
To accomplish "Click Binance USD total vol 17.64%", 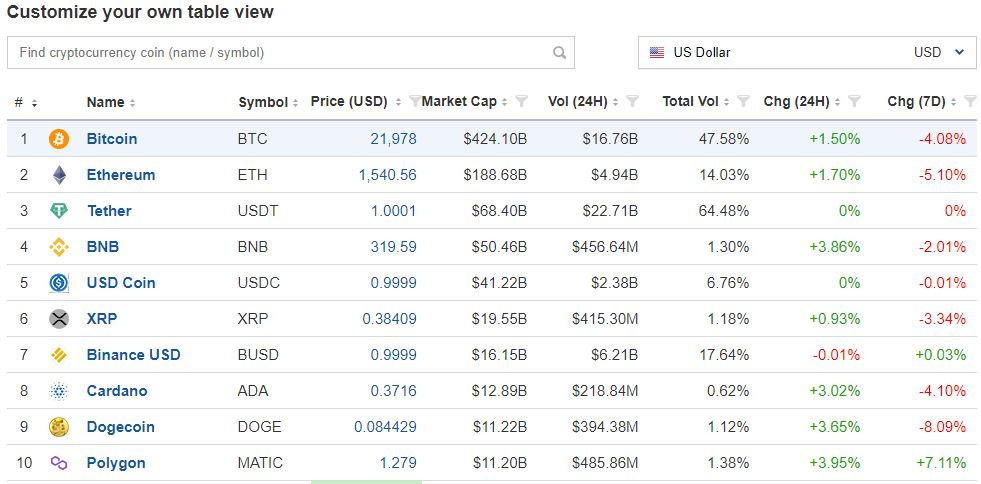I will 724,355.
